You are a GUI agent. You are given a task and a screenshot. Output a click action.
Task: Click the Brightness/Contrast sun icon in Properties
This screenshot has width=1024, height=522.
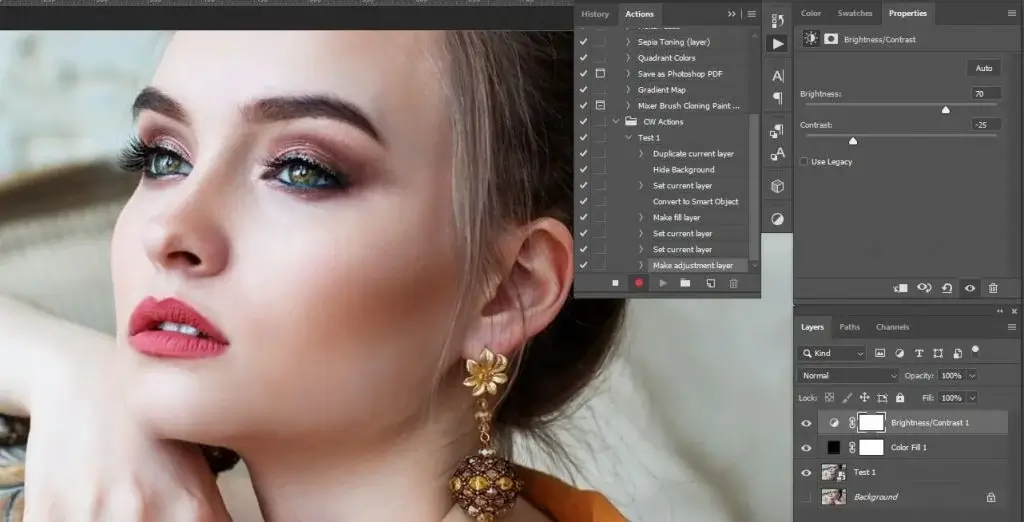pyautogui.click(x=810, y=39)
